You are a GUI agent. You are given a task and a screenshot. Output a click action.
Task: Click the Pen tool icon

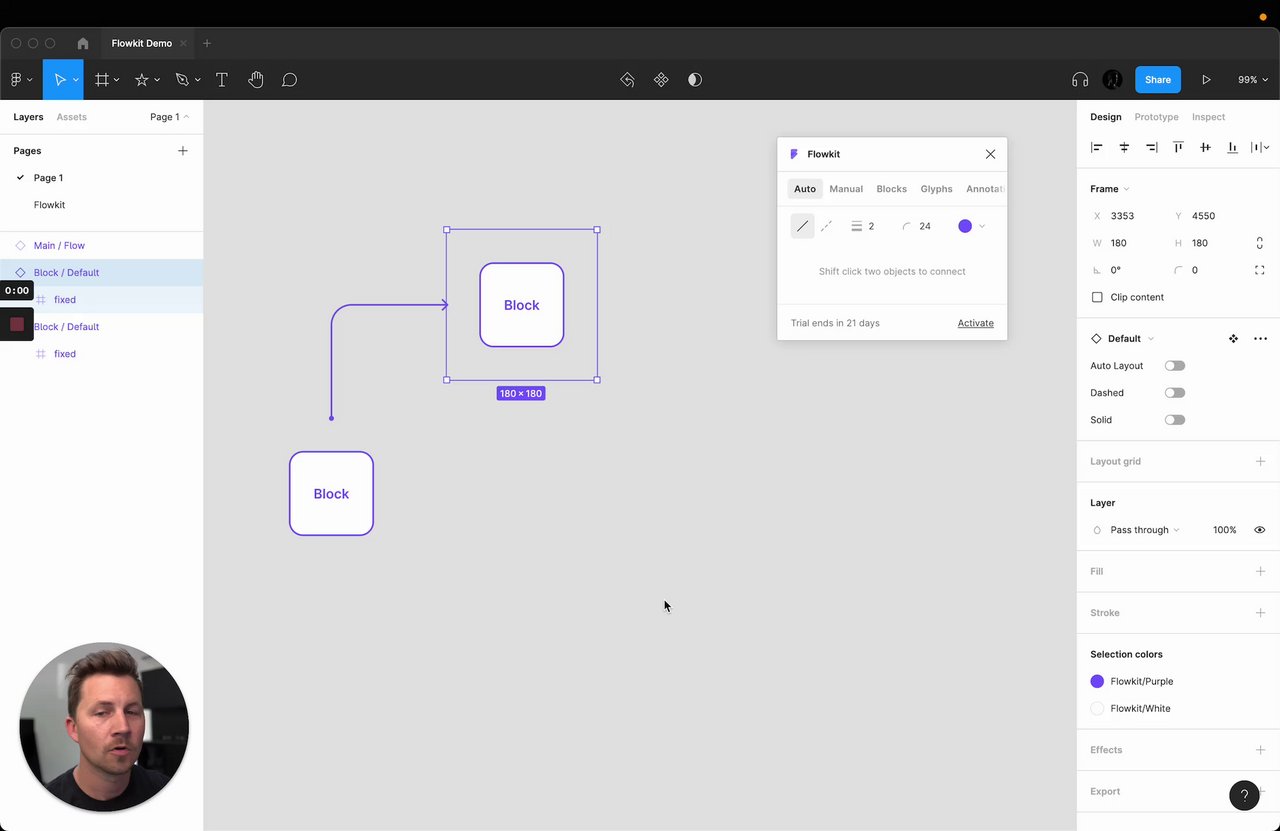pos(182,80)
